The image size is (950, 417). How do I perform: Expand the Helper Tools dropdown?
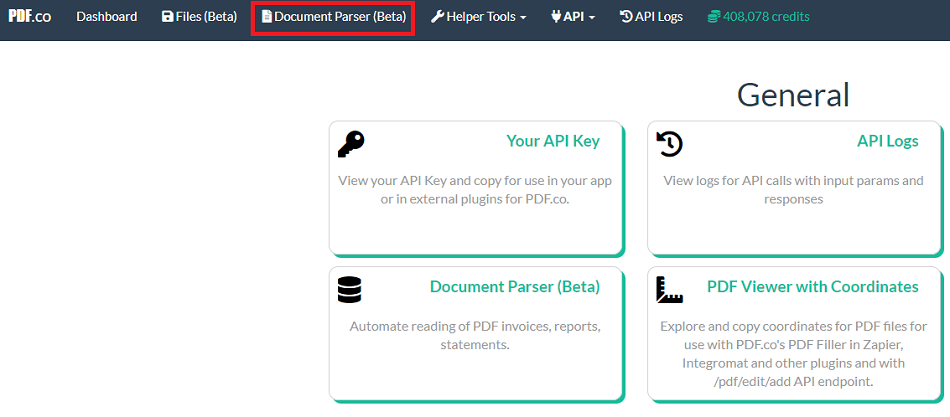point(479,17)
